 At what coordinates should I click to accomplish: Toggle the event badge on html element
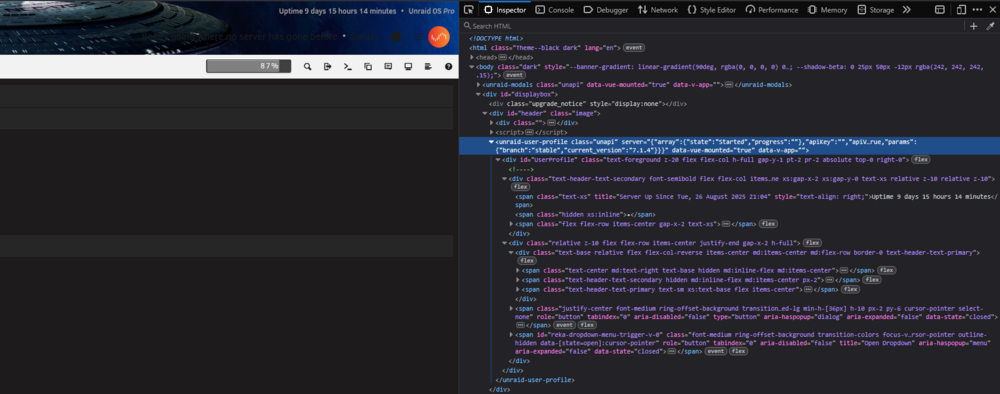coord(634,48)
